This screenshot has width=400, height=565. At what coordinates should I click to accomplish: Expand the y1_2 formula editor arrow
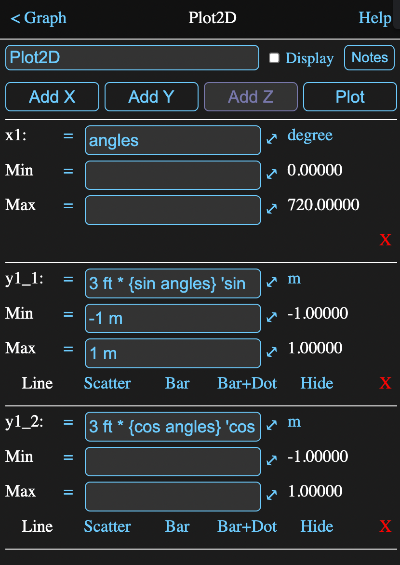tap(272, 425)
